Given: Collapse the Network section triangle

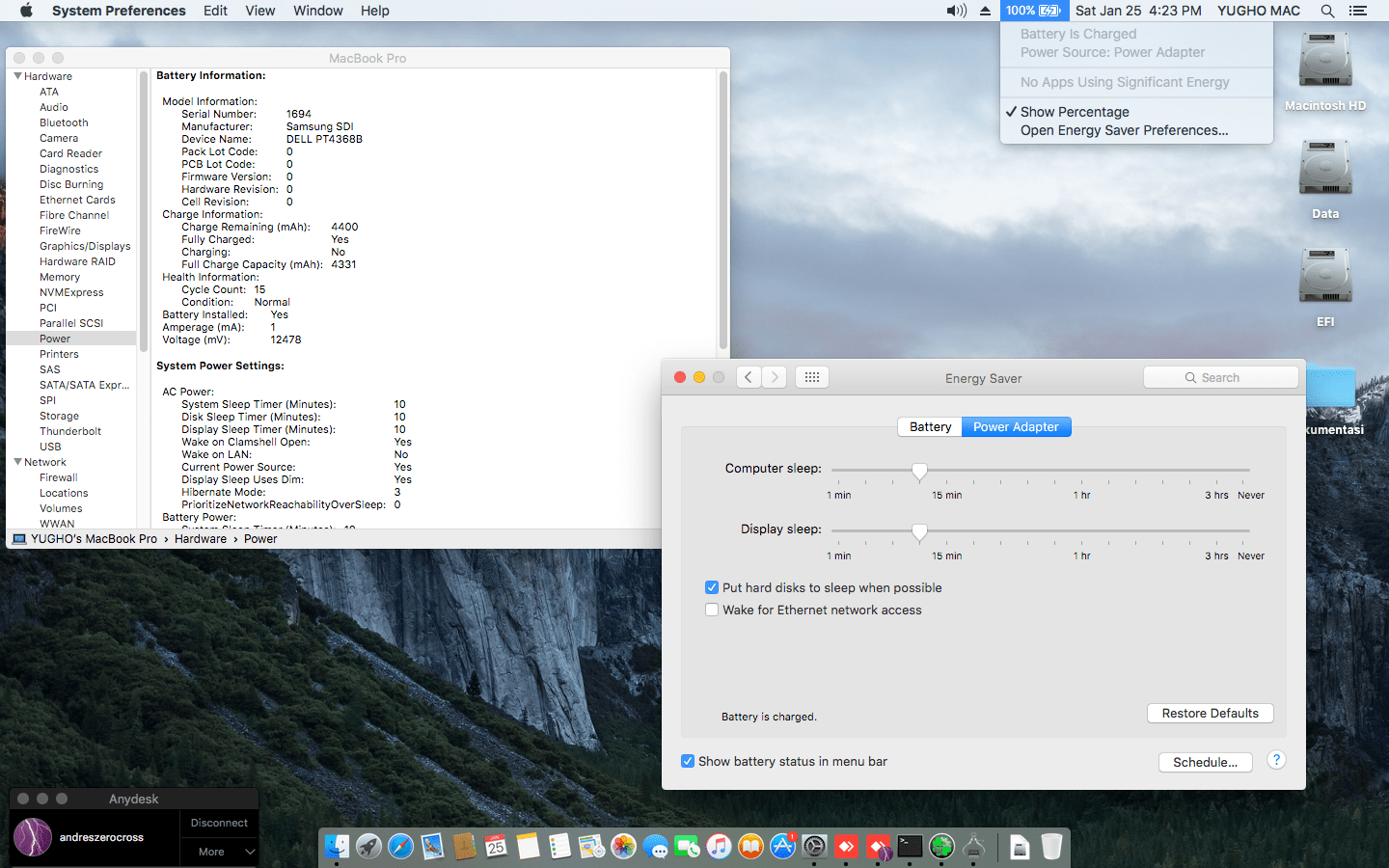Looking at the screenshot, I should pos(17,462).
